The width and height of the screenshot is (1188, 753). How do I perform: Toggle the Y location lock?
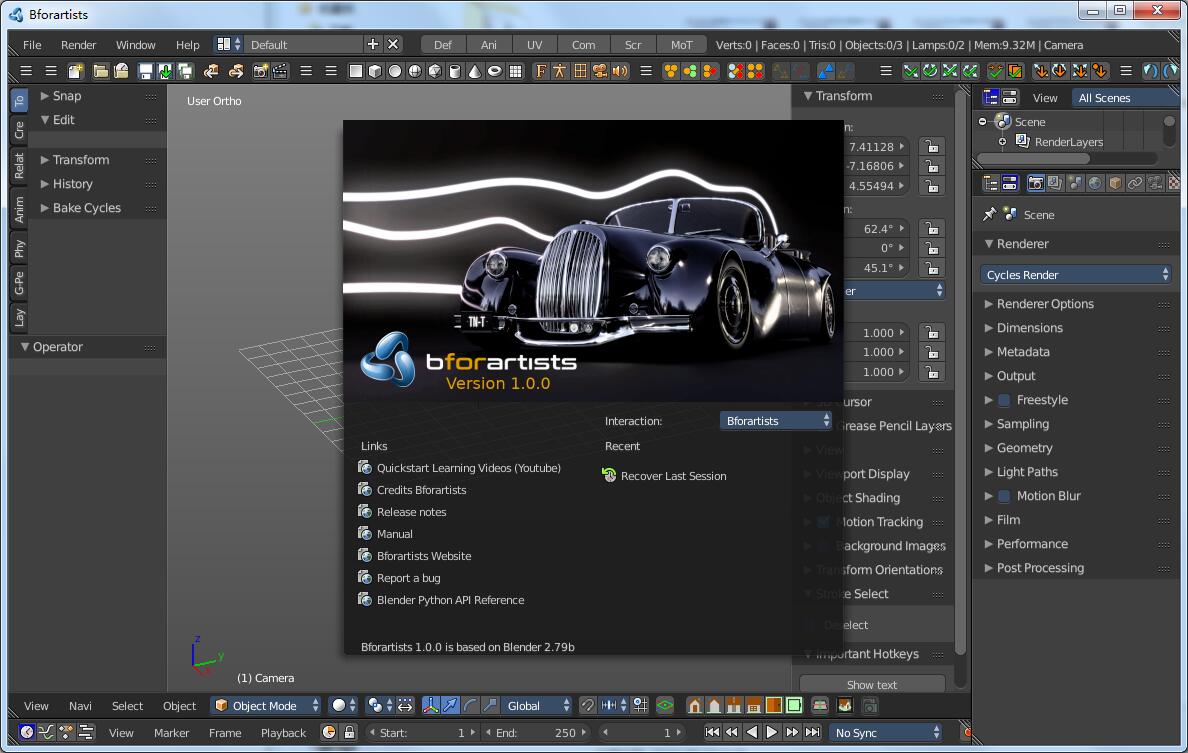coord(931,166)
